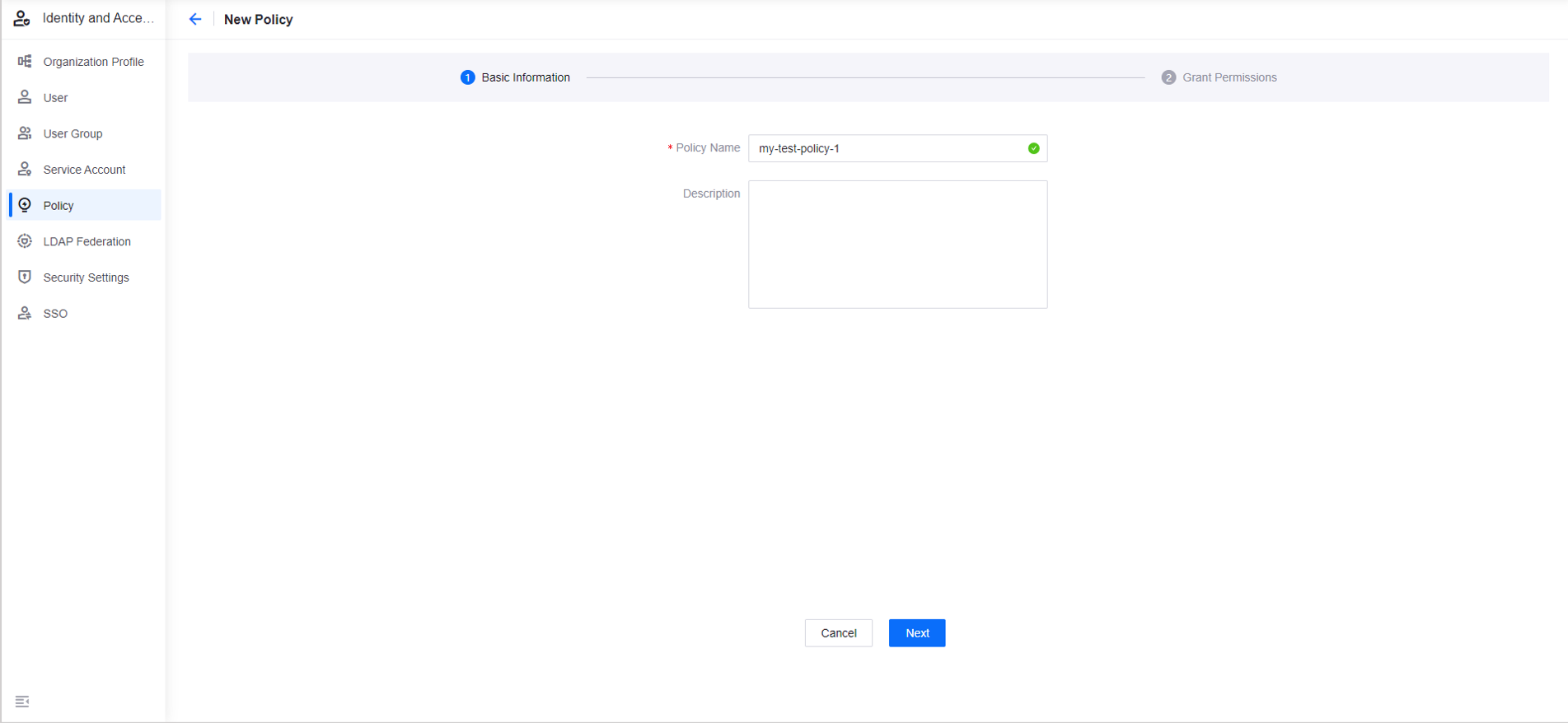Click the Security Settings shield icon
Viewport: 1568px width, 723px height.
pos(25,278)
